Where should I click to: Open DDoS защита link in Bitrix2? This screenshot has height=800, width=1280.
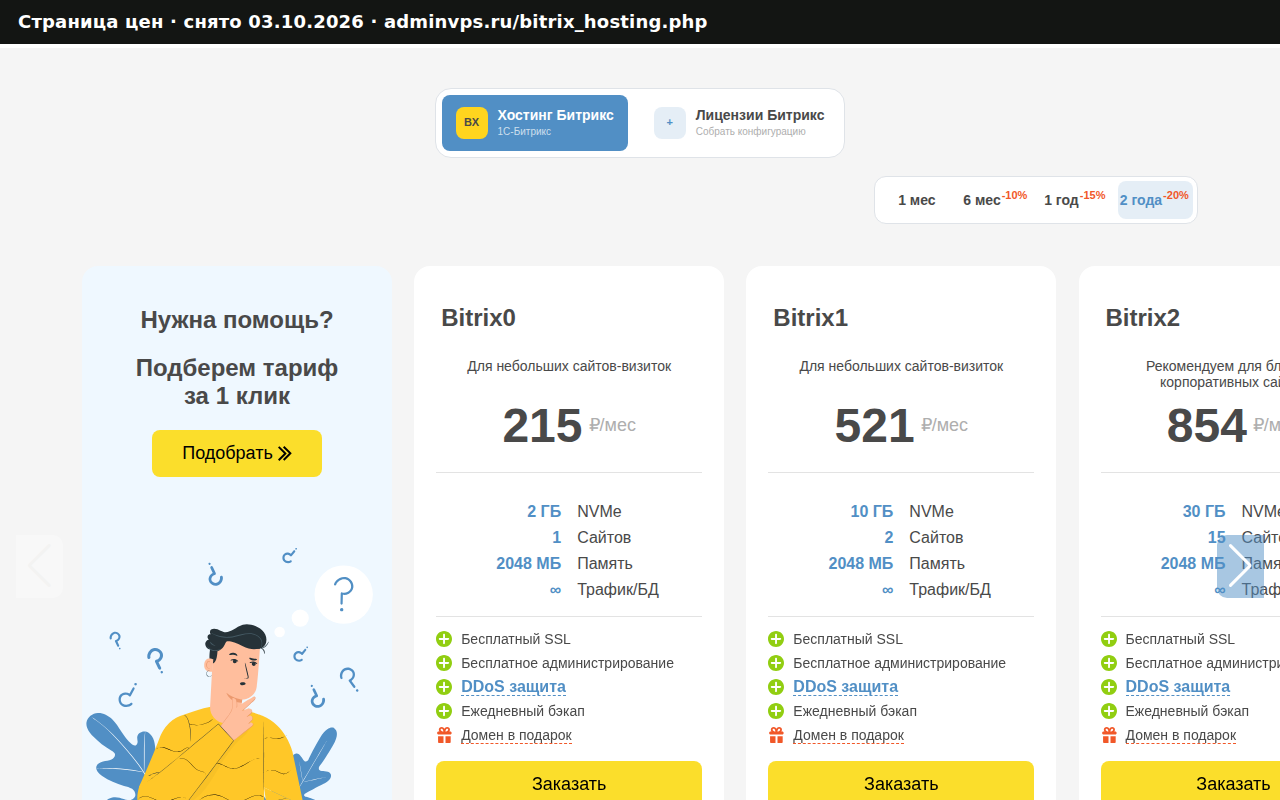point(1178,687)
